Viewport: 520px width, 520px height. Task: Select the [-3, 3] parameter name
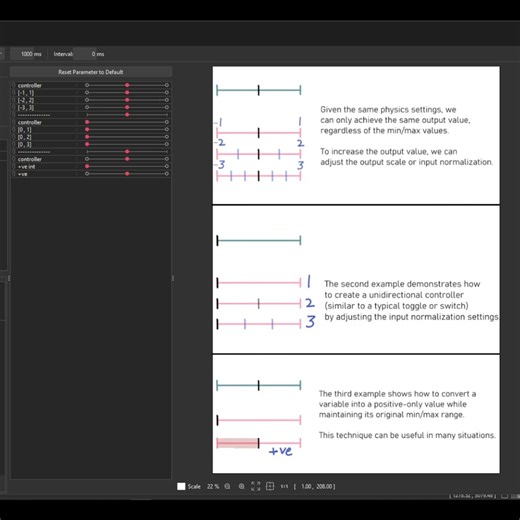[x=26, y=107]
